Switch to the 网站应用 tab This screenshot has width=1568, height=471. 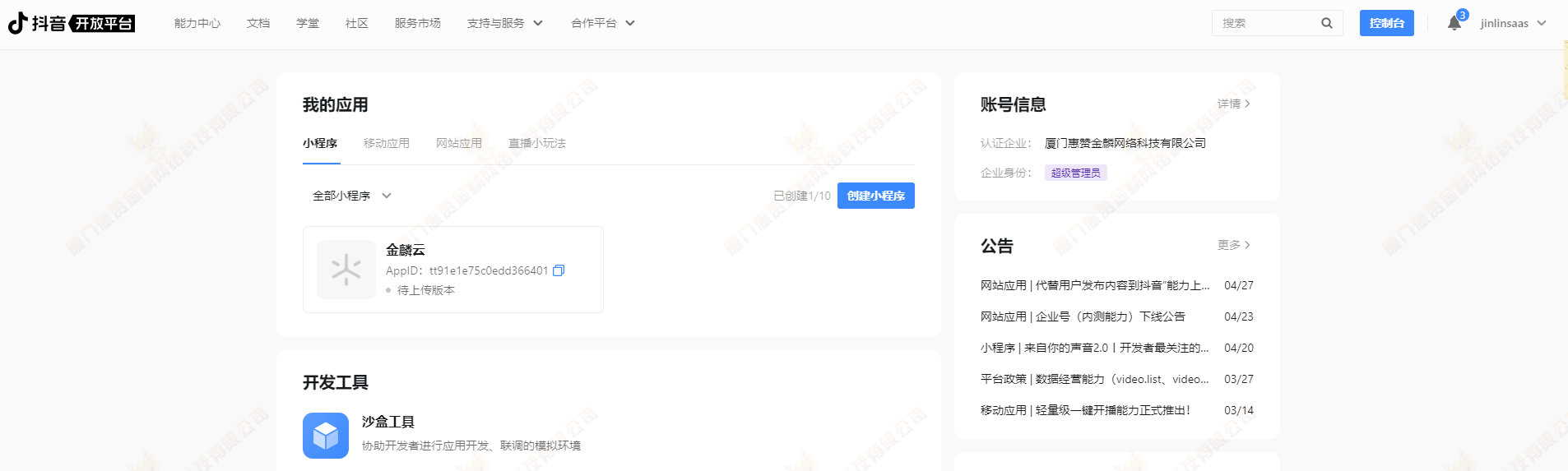coord(459,143)
